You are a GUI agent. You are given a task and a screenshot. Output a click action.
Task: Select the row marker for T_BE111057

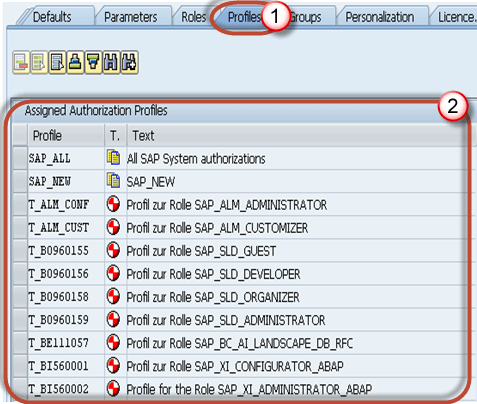point(20,343)
